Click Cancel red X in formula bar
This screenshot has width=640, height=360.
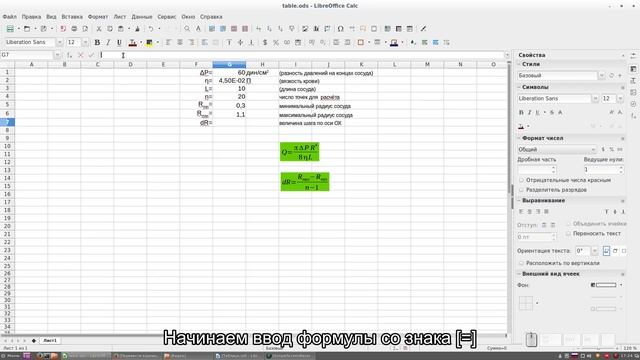coord(80,55)
